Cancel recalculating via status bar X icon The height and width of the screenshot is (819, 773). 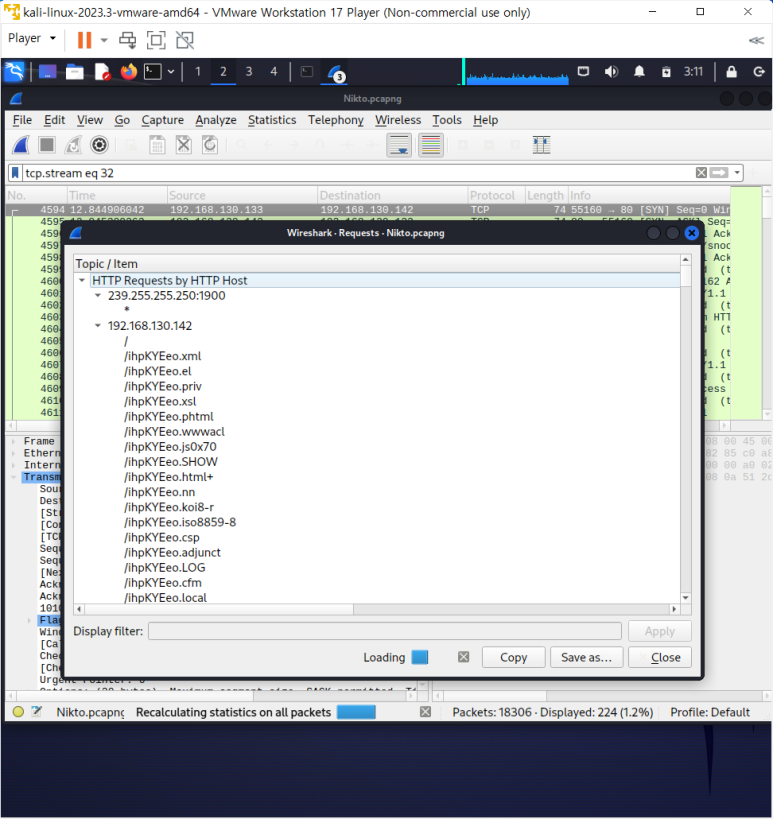pyautogui.click(x=426, y=712)
